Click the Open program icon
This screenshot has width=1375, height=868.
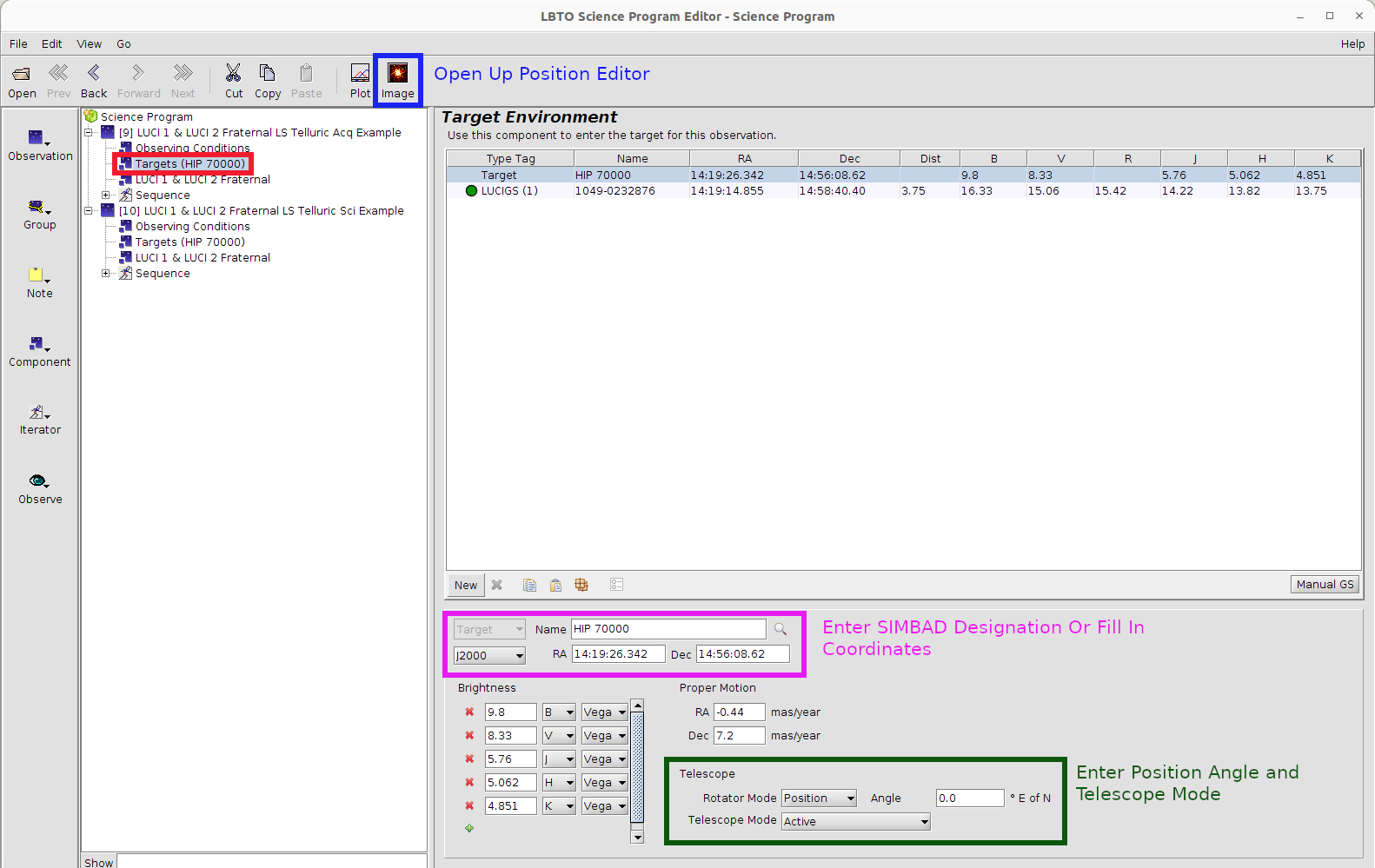pos(22,74)
